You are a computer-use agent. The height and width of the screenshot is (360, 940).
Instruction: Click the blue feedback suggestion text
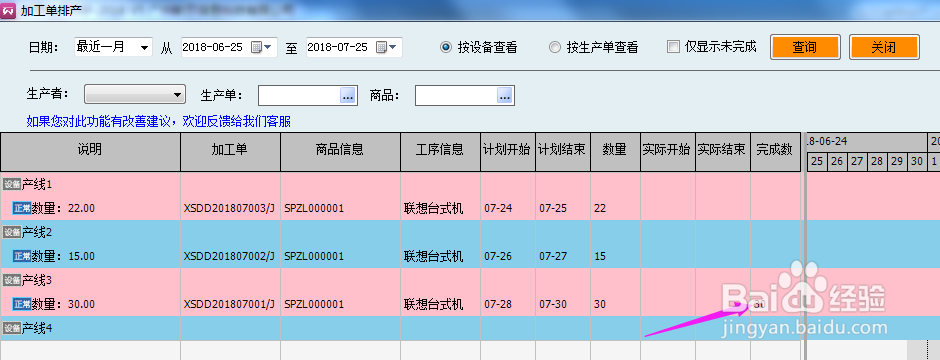[159, 122]
